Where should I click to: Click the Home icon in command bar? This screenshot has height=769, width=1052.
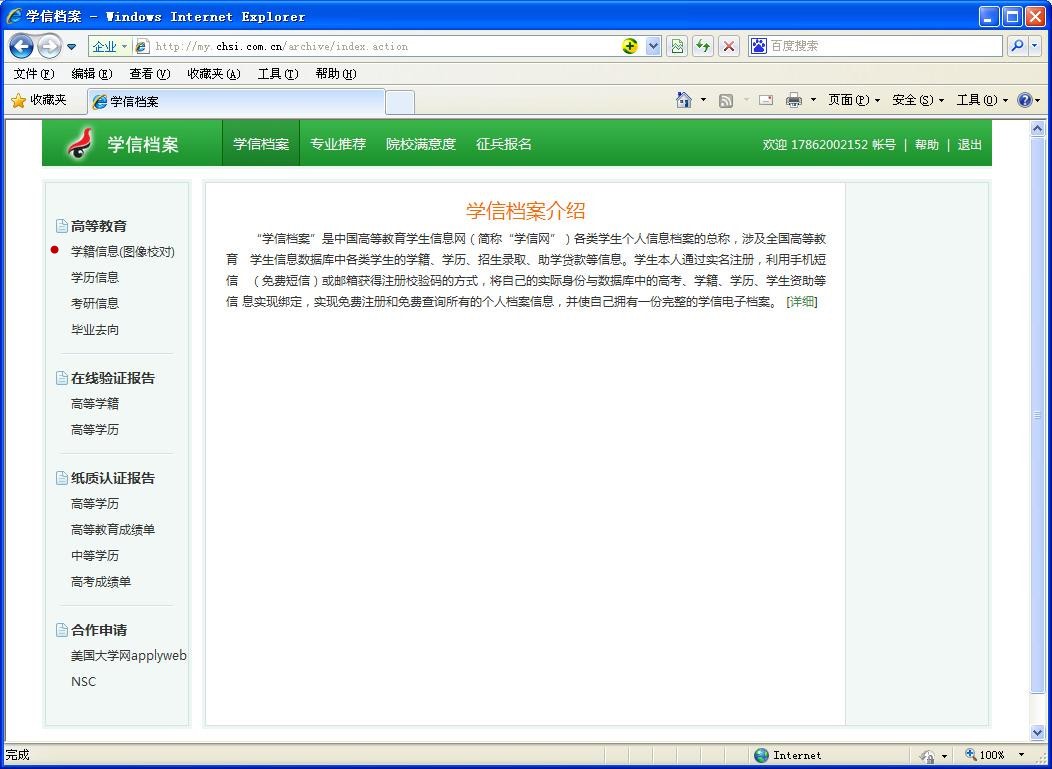pyautogui.click(x=684, y=100)
